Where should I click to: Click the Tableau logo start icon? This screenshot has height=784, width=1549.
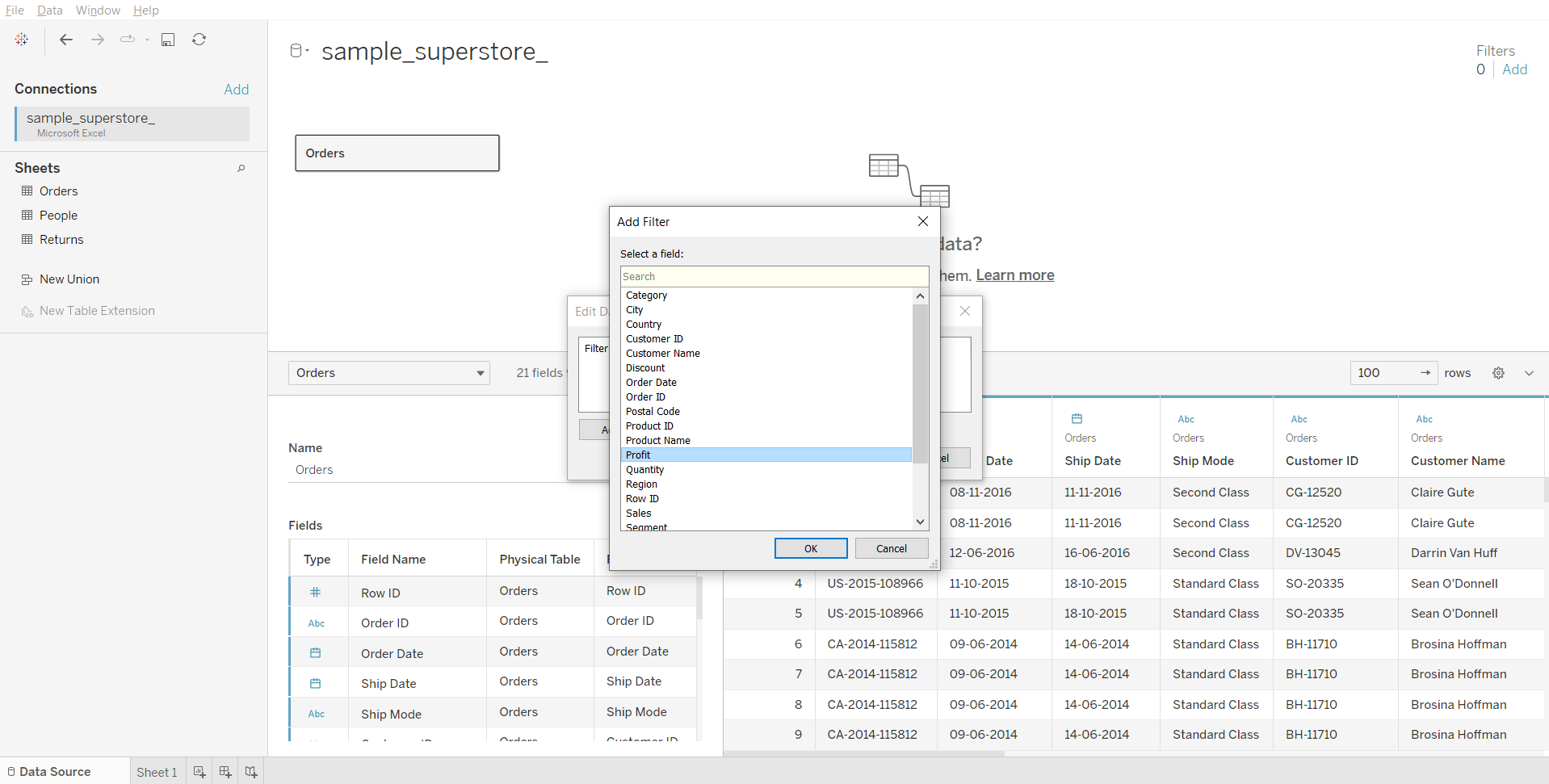coord(22,40)
